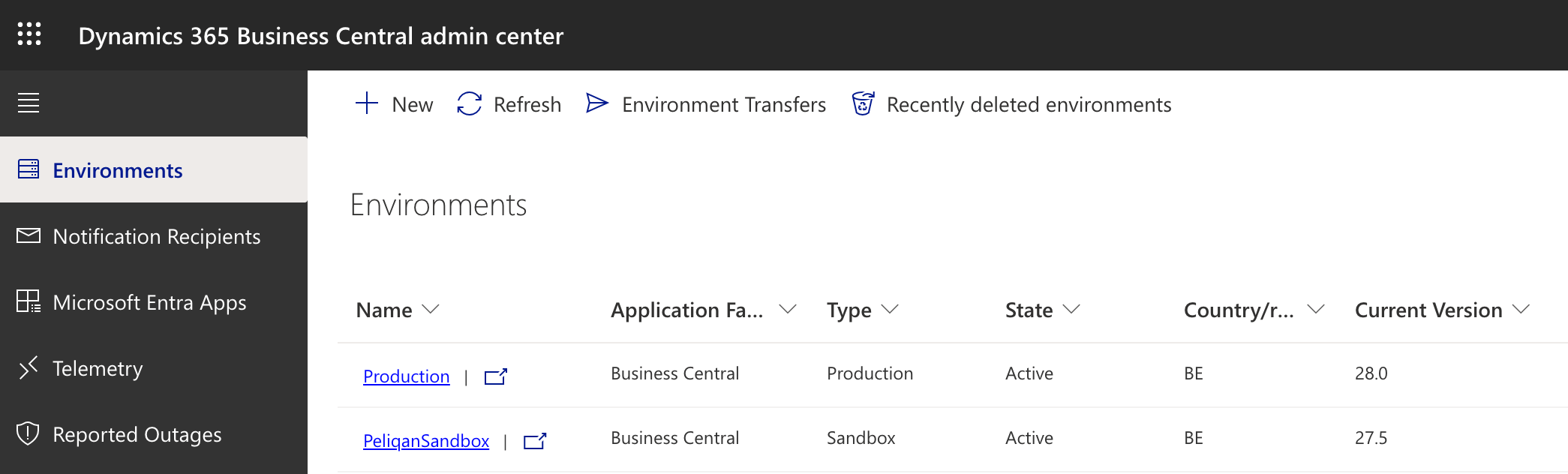This screenshot has width=1568, height=474.
Task: Click the Reported Outages shield icon
Action: [28, 433]
